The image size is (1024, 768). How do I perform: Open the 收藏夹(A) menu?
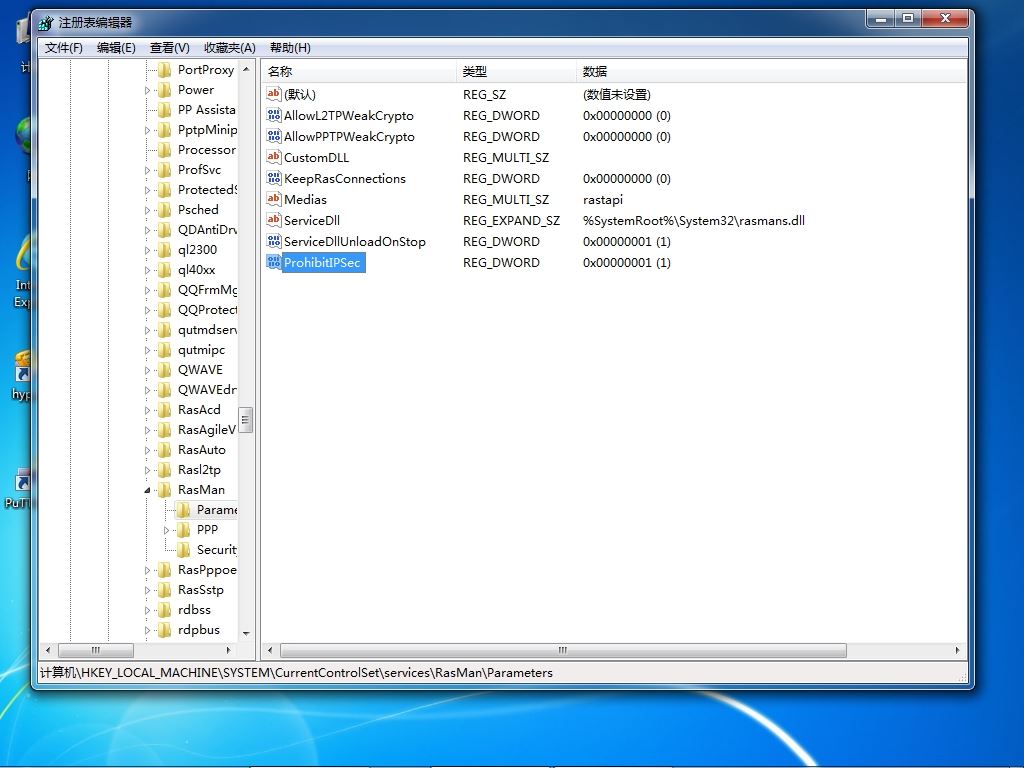tap(230, 48)
